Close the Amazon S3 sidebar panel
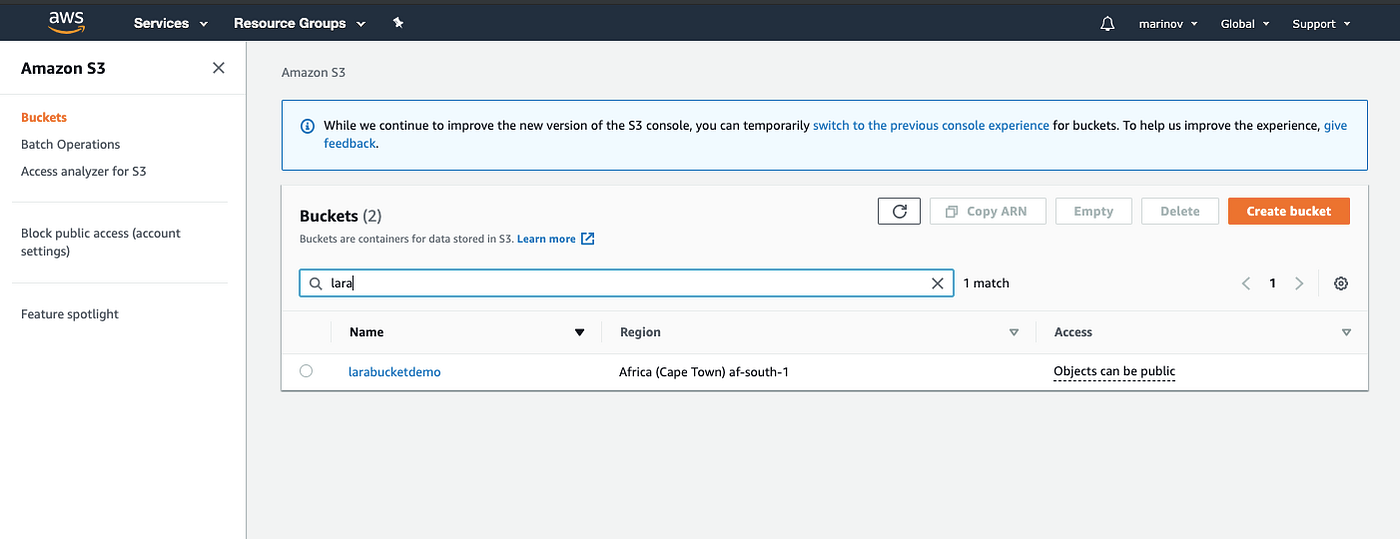Viewport: 1400px width, 539px height. click(x=219, y=68)
